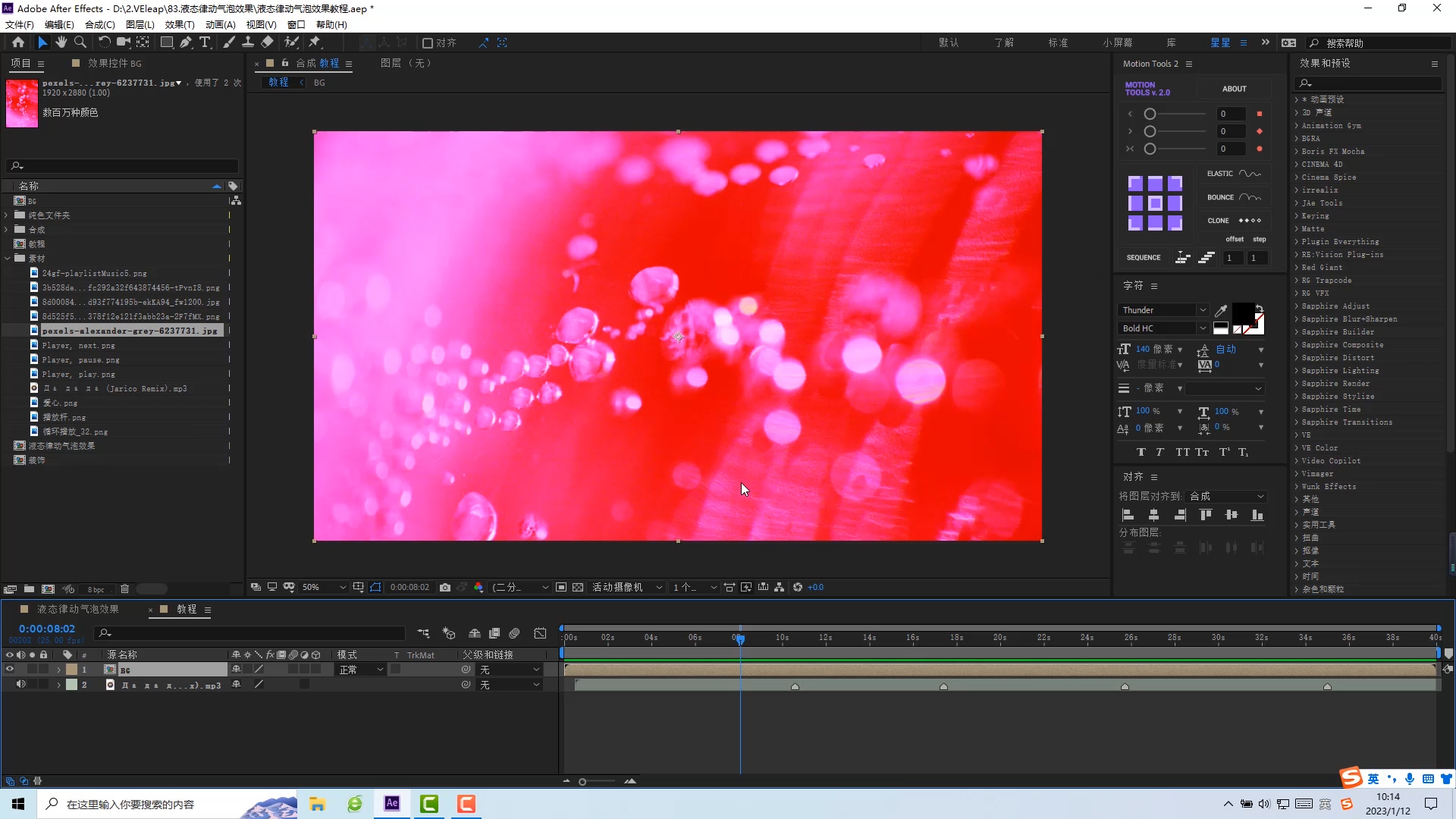1456x819 pixels.
Task: Click the Motion Tools BOUNCE icon
Action: tap(1250, 197)
